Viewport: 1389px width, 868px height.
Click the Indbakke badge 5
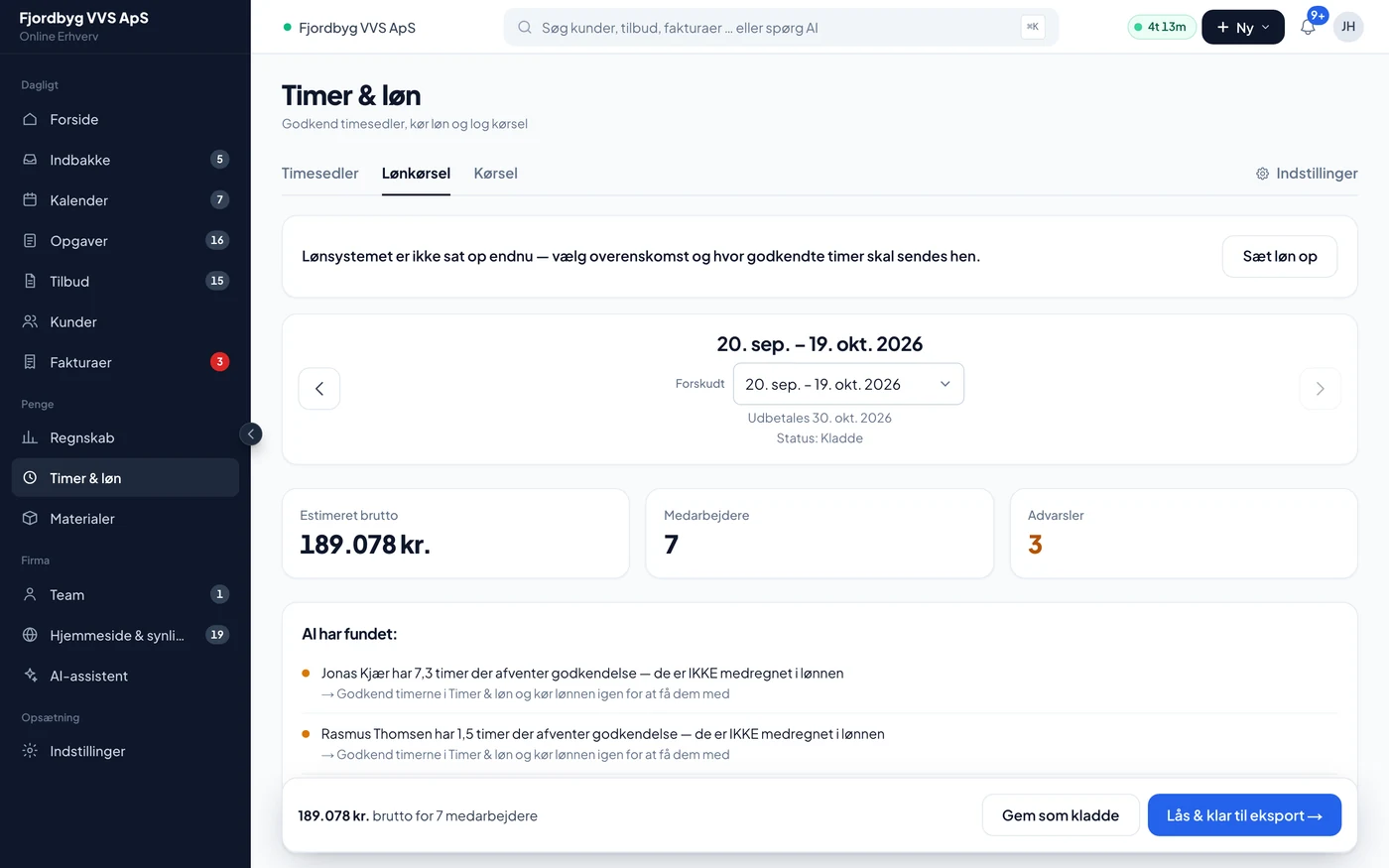tap(219, 160)
